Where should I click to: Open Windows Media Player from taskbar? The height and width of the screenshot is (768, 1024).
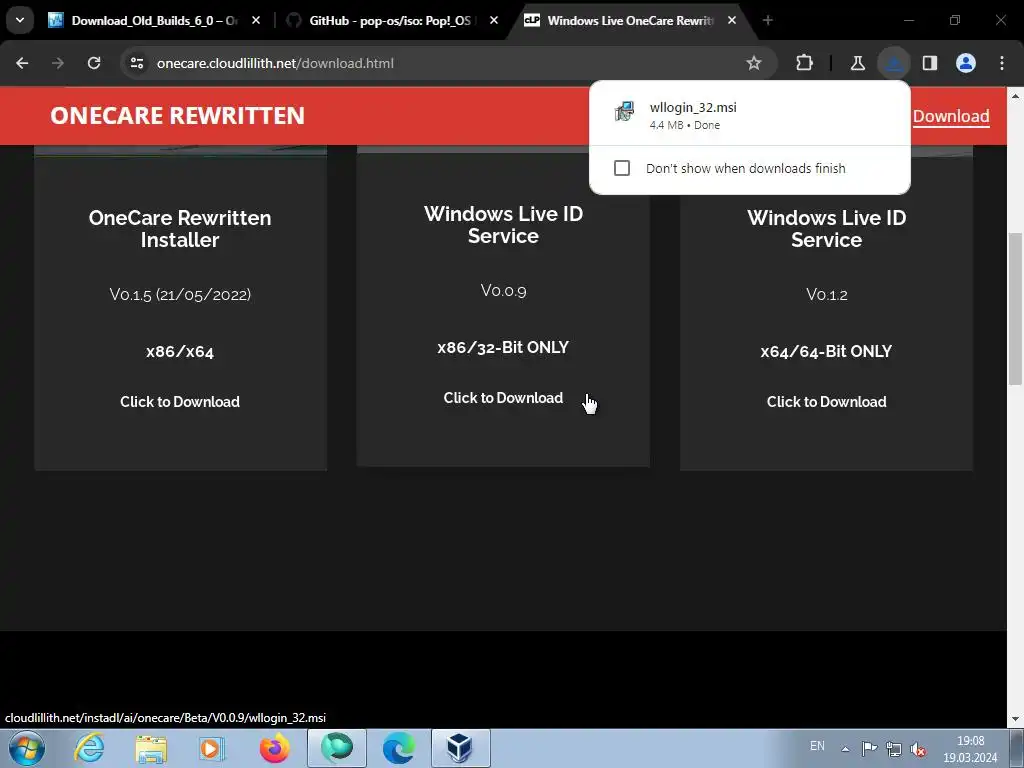[x=211, y=748]
